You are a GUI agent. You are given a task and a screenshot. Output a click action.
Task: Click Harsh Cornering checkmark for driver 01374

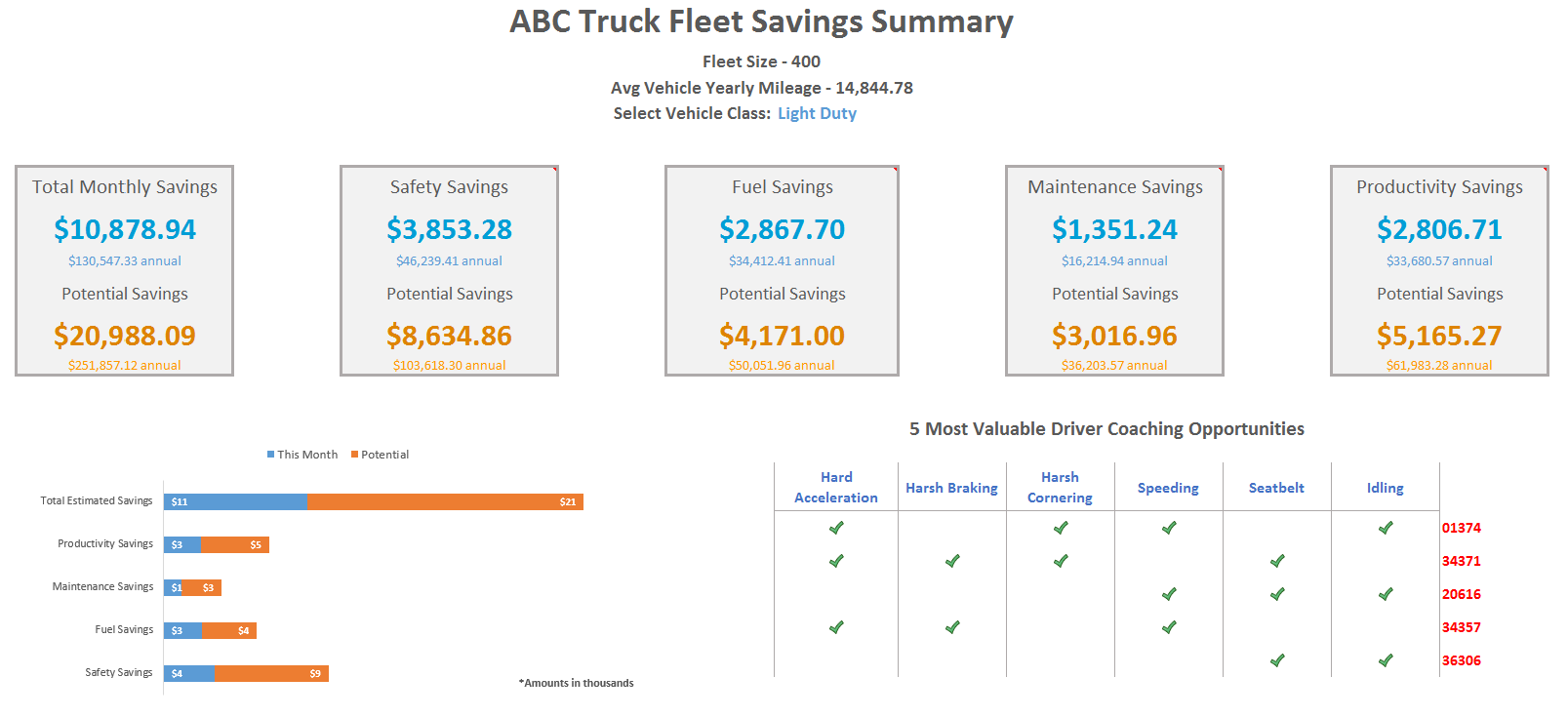[x=1061, y=528]
